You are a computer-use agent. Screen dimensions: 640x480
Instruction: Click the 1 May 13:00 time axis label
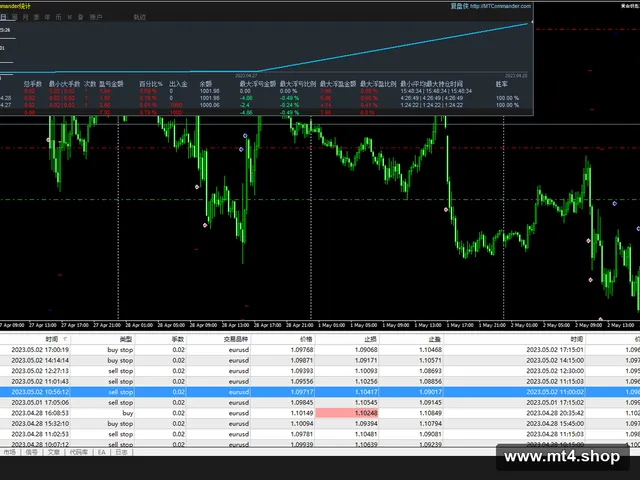(x=428, y=326)
